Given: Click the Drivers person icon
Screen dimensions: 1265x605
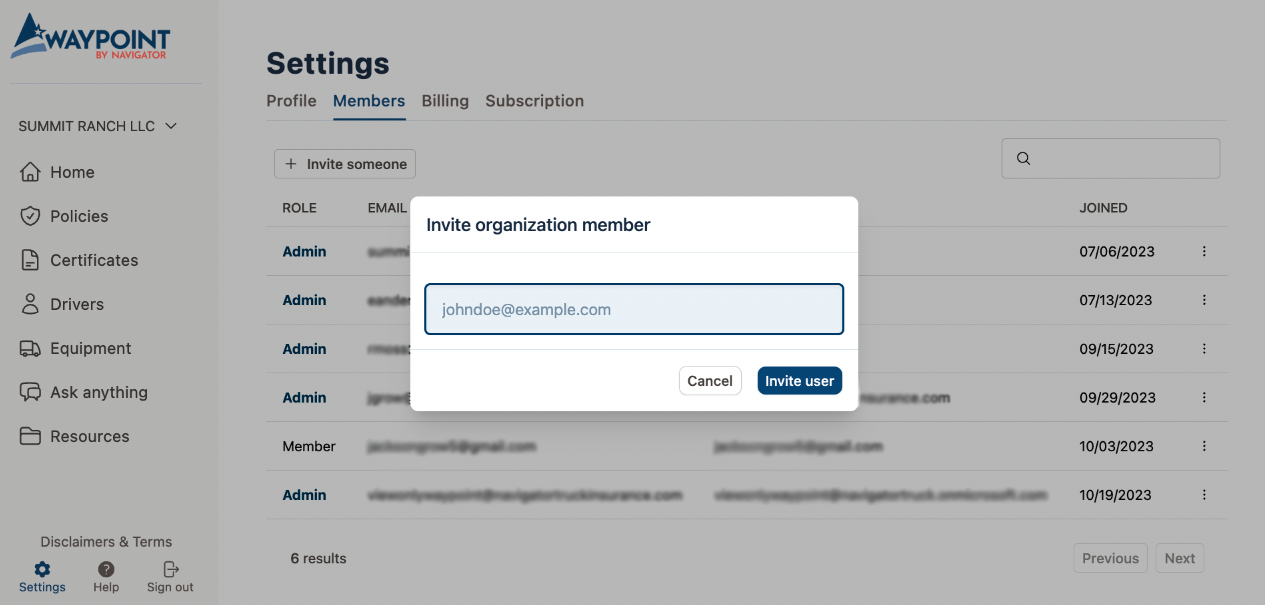Looking at the screenshot, I should click(30, 304).
